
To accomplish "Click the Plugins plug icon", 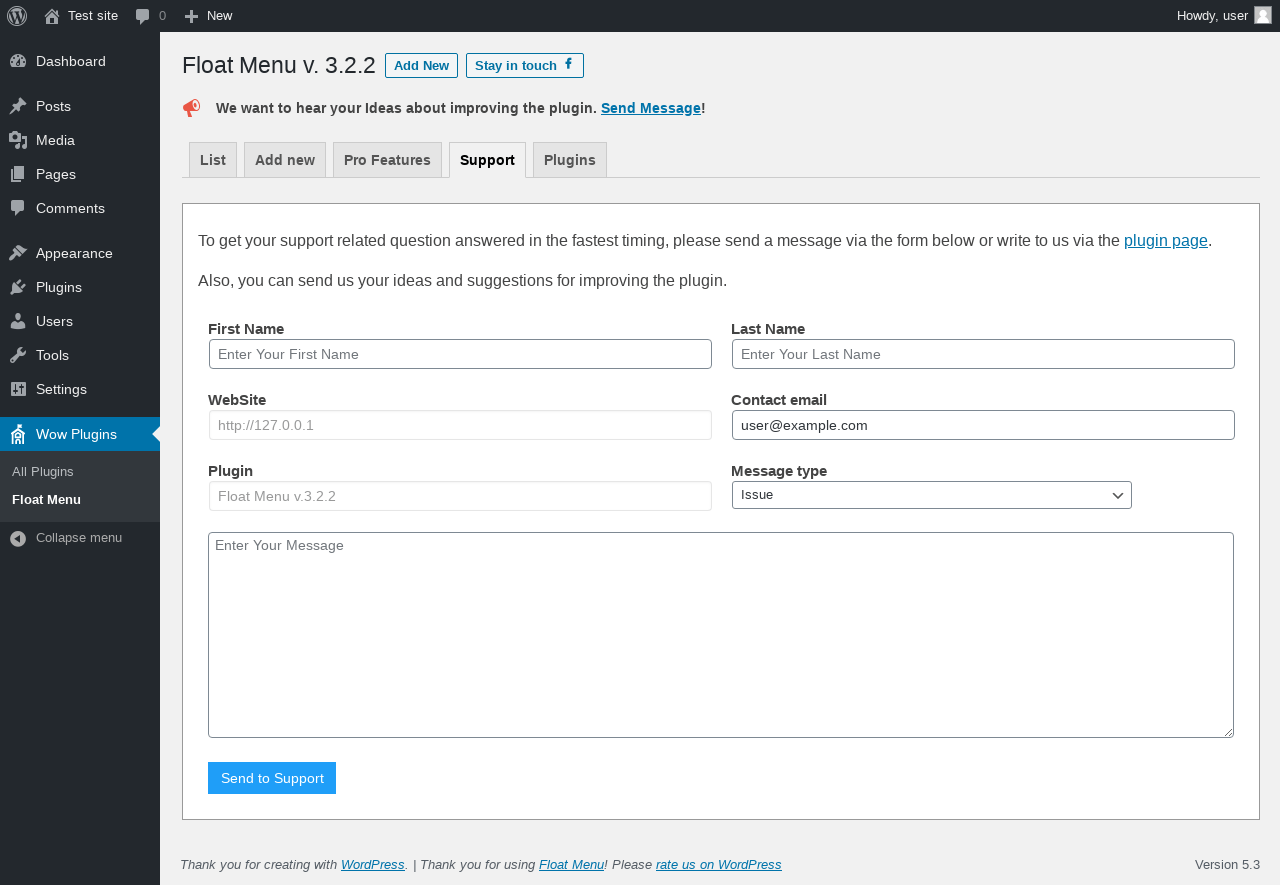I will pyautogui.click(x=18, y=287).
